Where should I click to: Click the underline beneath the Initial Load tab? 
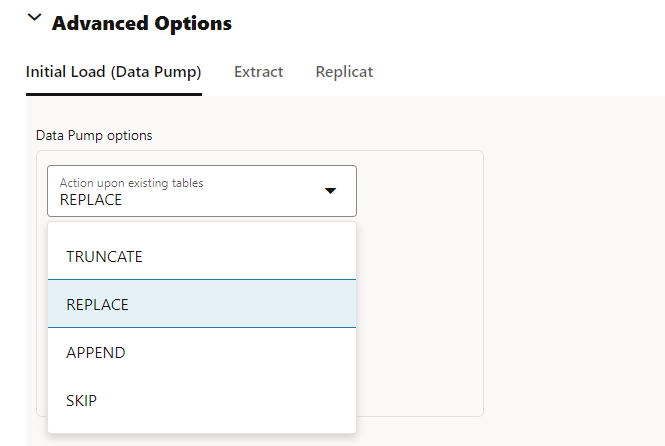pos(113,95)
